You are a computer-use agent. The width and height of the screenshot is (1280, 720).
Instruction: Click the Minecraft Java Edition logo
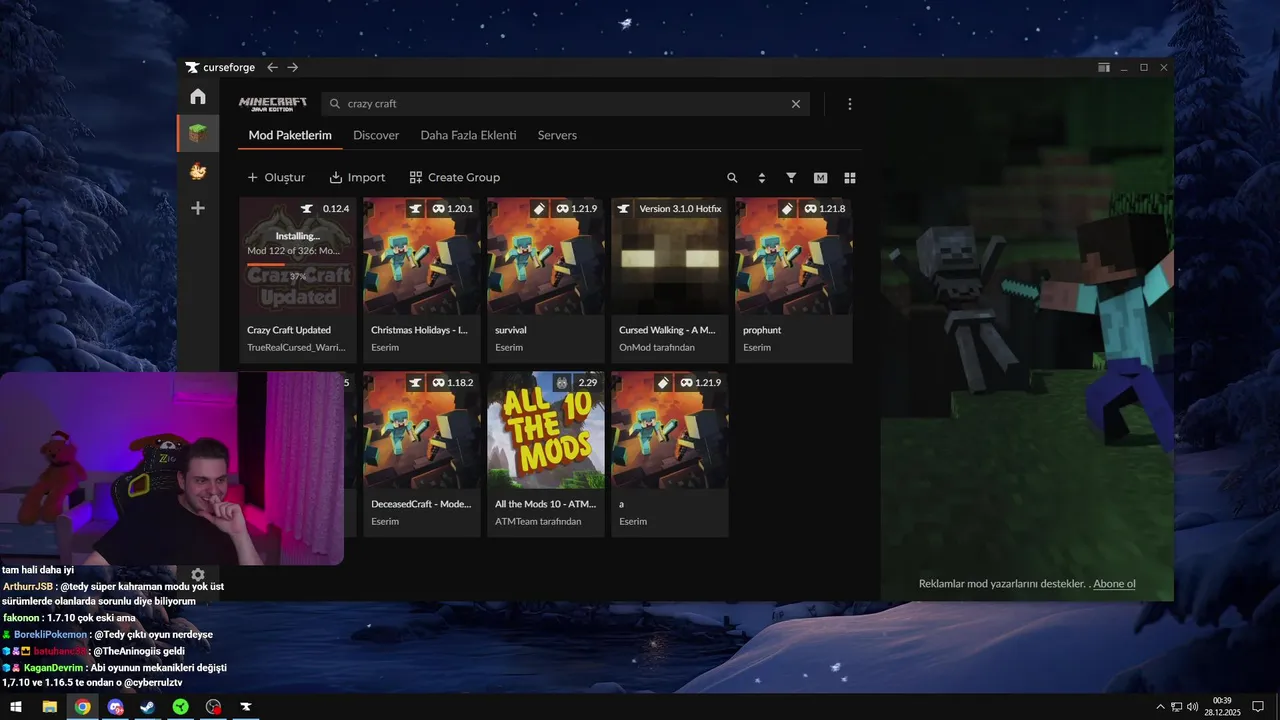pos(273,104)
